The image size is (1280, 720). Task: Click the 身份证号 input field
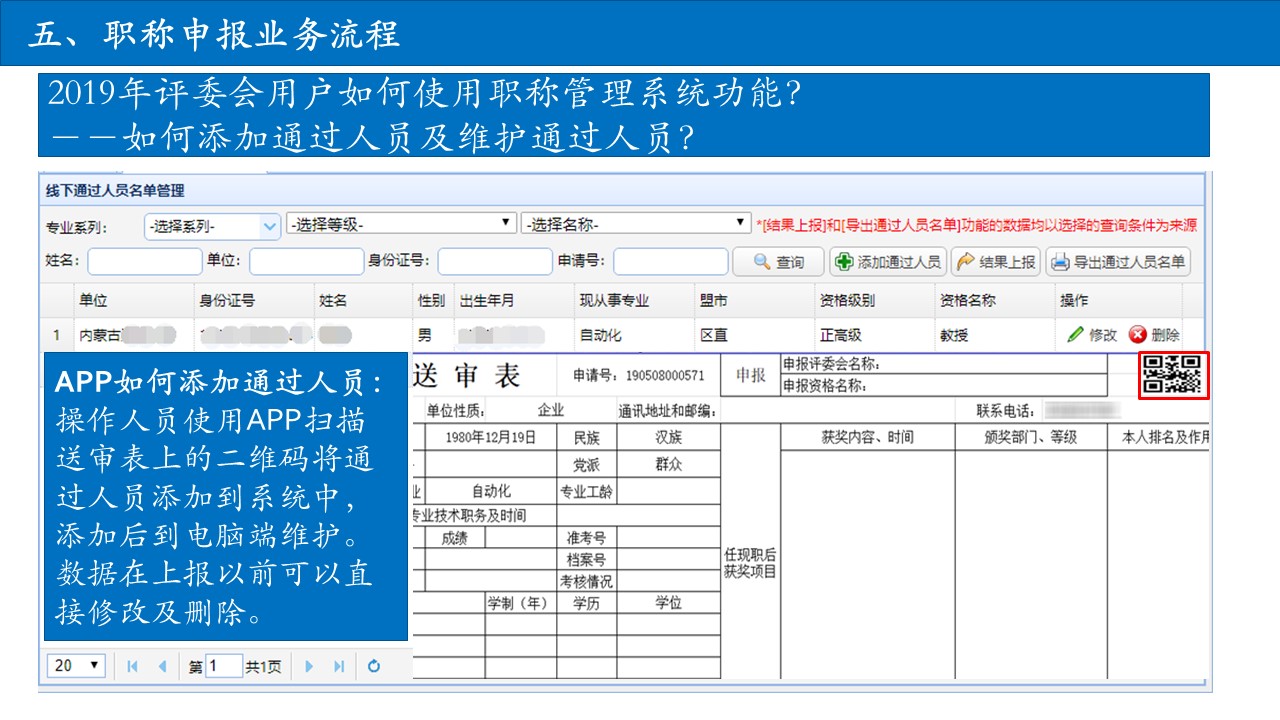tap(494, 262)
